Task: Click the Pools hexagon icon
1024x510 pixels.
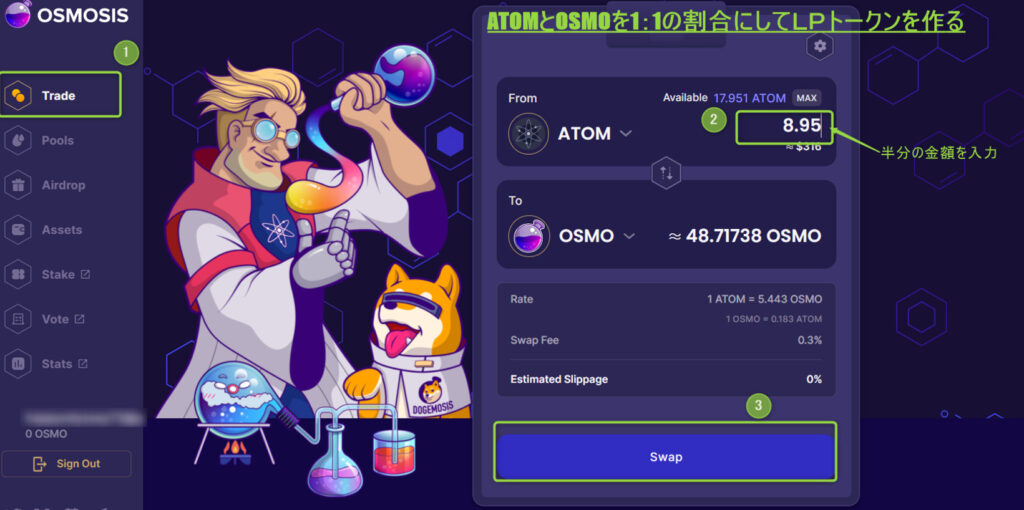Action: pyautogui.click(x=18, y=140)
